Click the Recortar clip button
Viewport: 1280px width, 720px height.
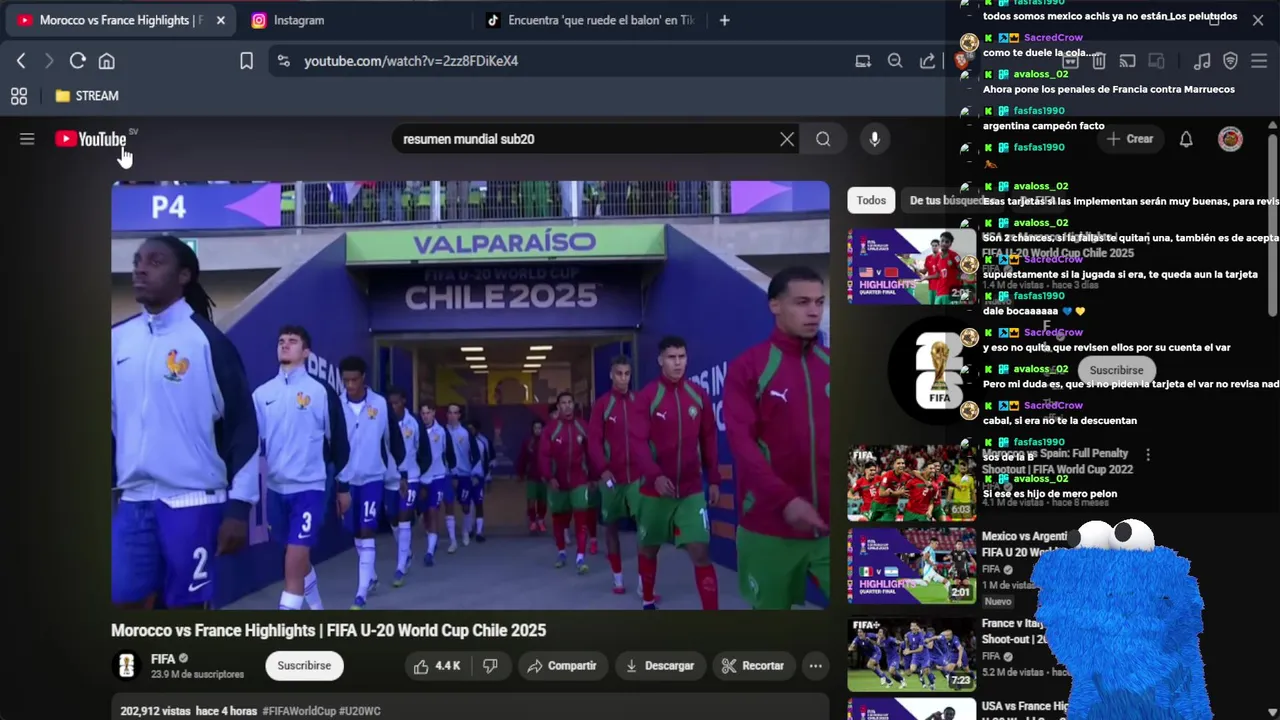pos(753,666)
